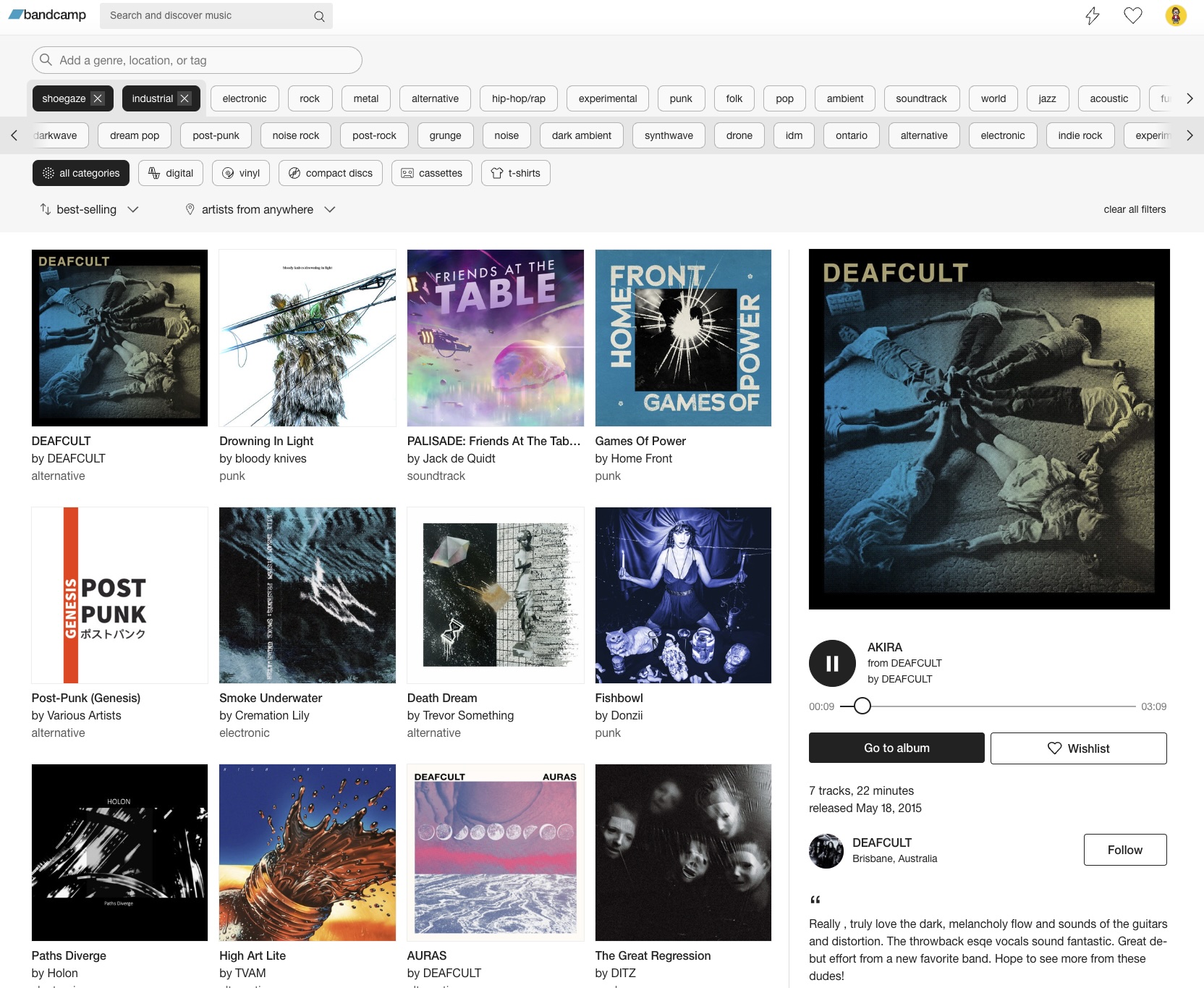This screenshot has height=988, width=1204.
Task: Toggle the electronic genre tag in first row
Action: click(245, 98)
